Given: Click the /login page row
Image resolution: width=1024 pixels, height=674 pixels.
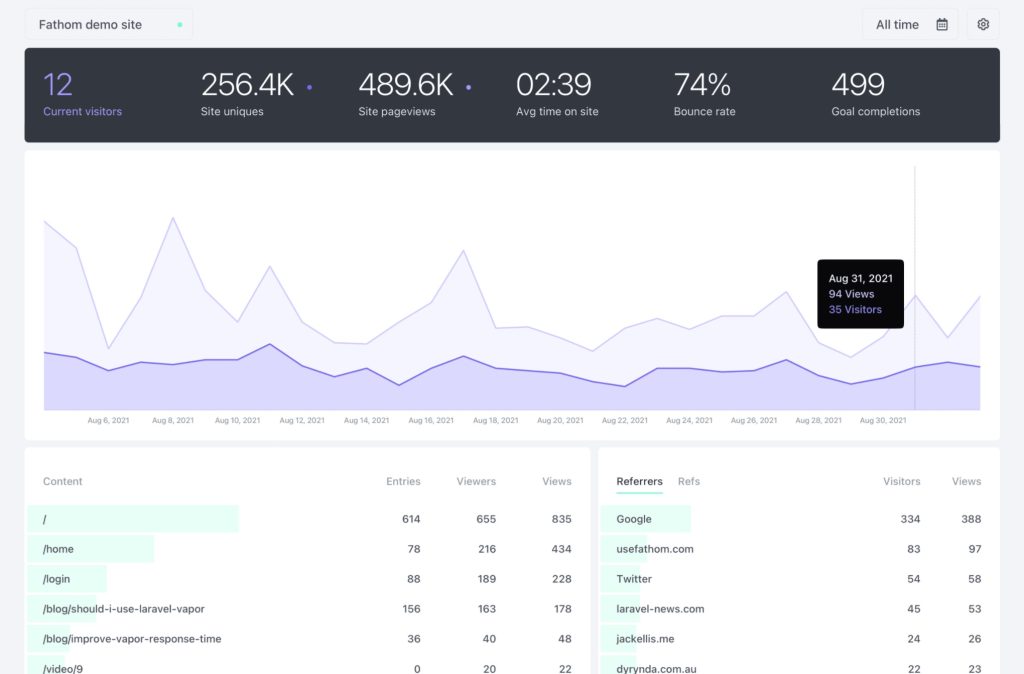Looking at the screenshot, I should click(58, 579).
